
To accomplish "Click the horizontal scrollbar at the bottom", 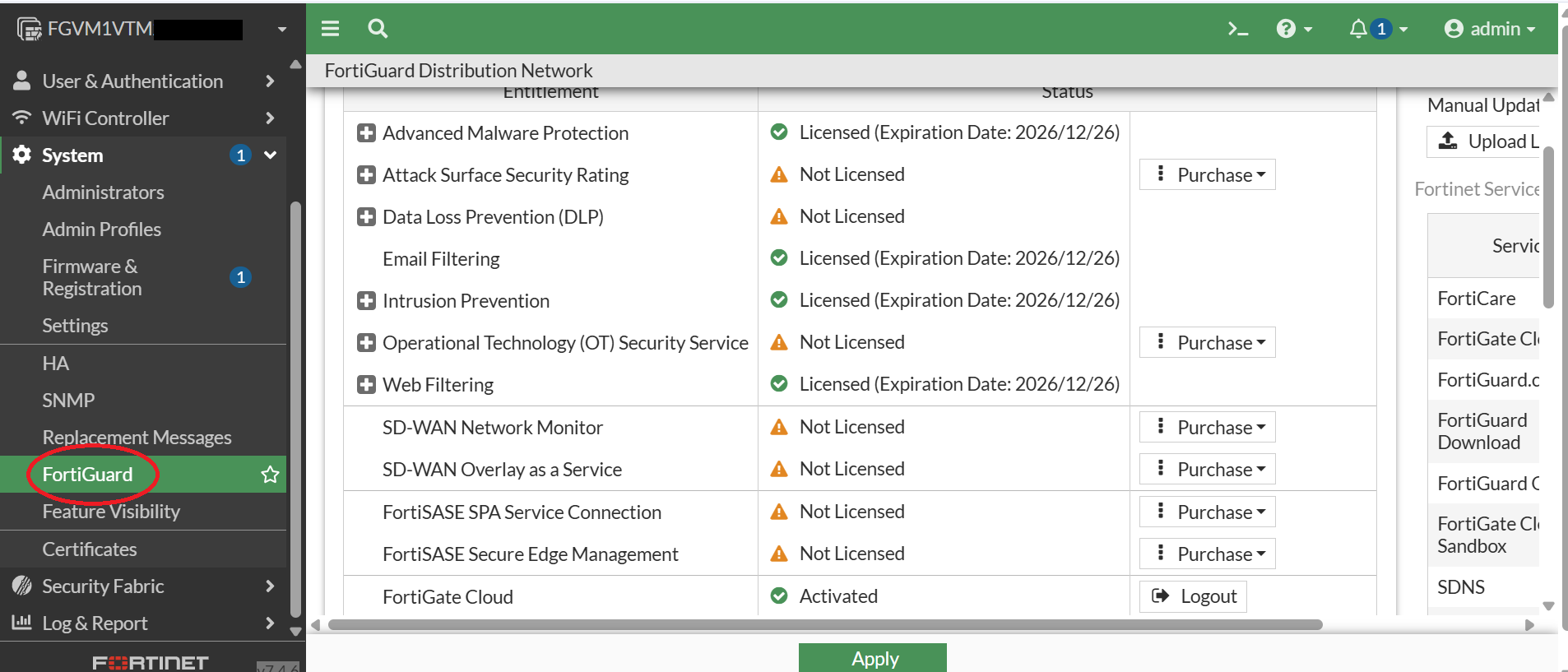I will click(x=824, y=625).
